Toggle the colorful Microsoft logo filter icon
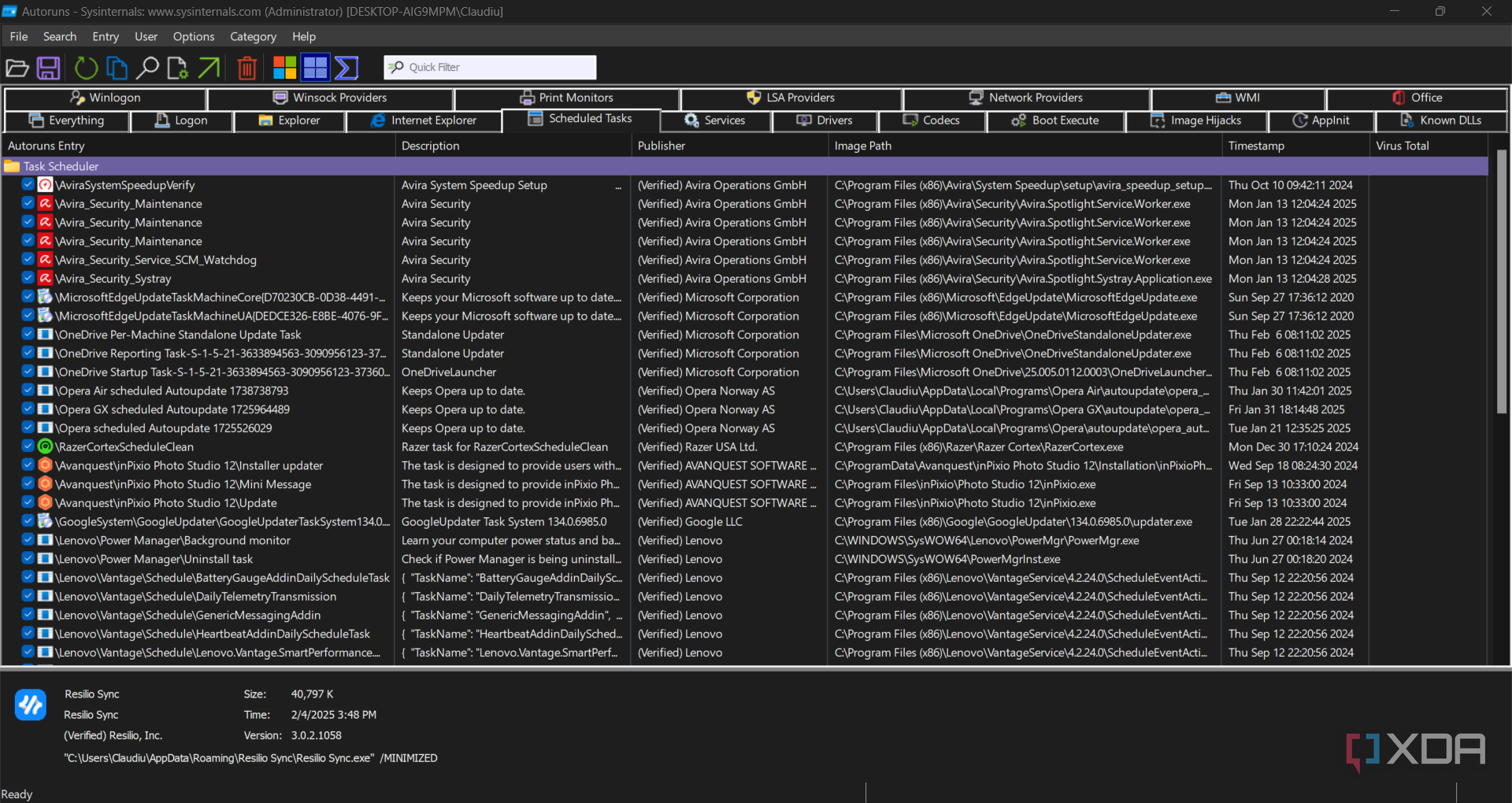 [284, 68]
